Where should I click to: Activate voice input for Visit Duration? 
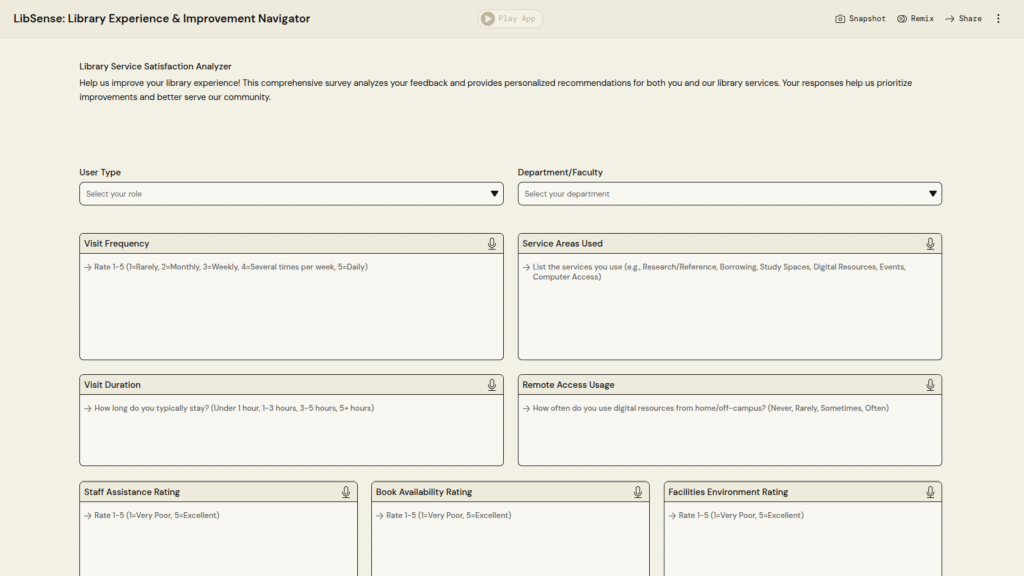492,385
